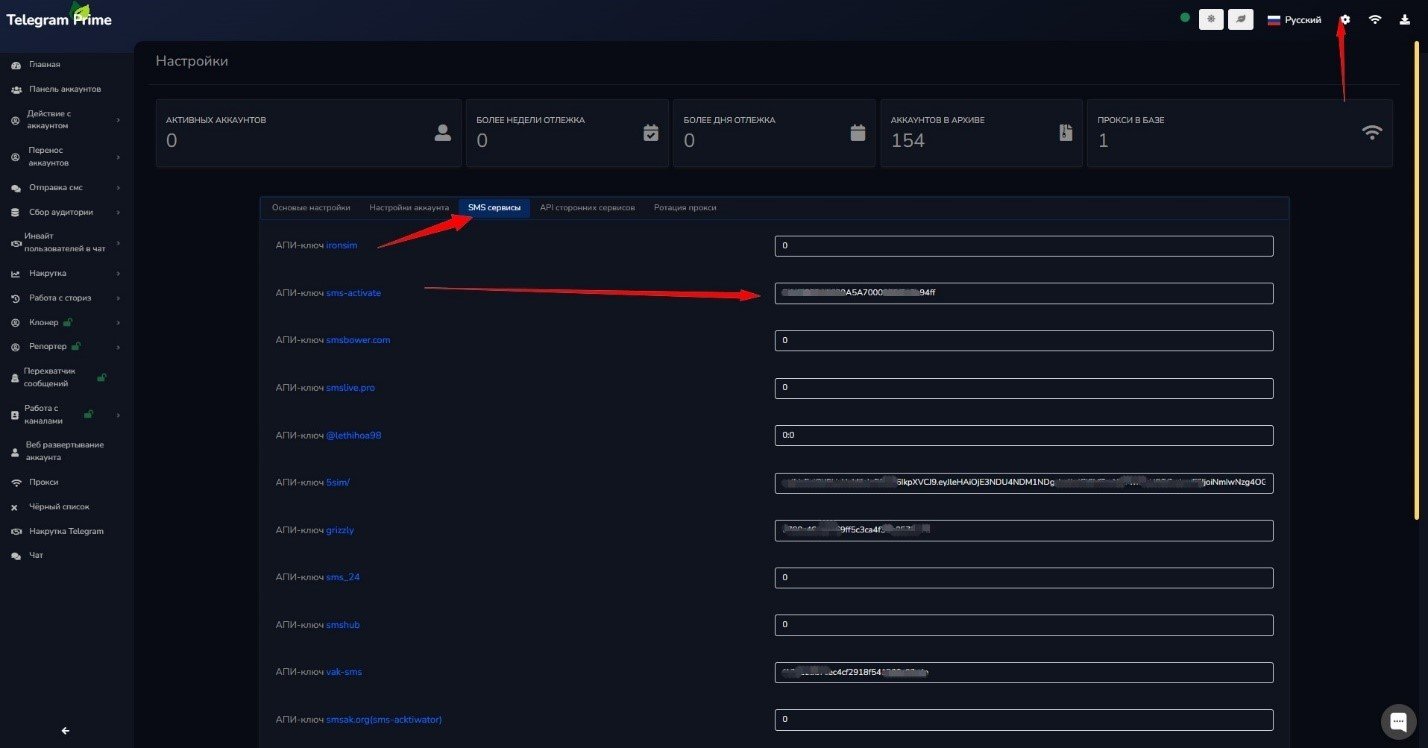Click unlock icon beside Работа с каналами
Image resolution: width=1428 pixels, height=748 pixels.
[x=88, y=414]
